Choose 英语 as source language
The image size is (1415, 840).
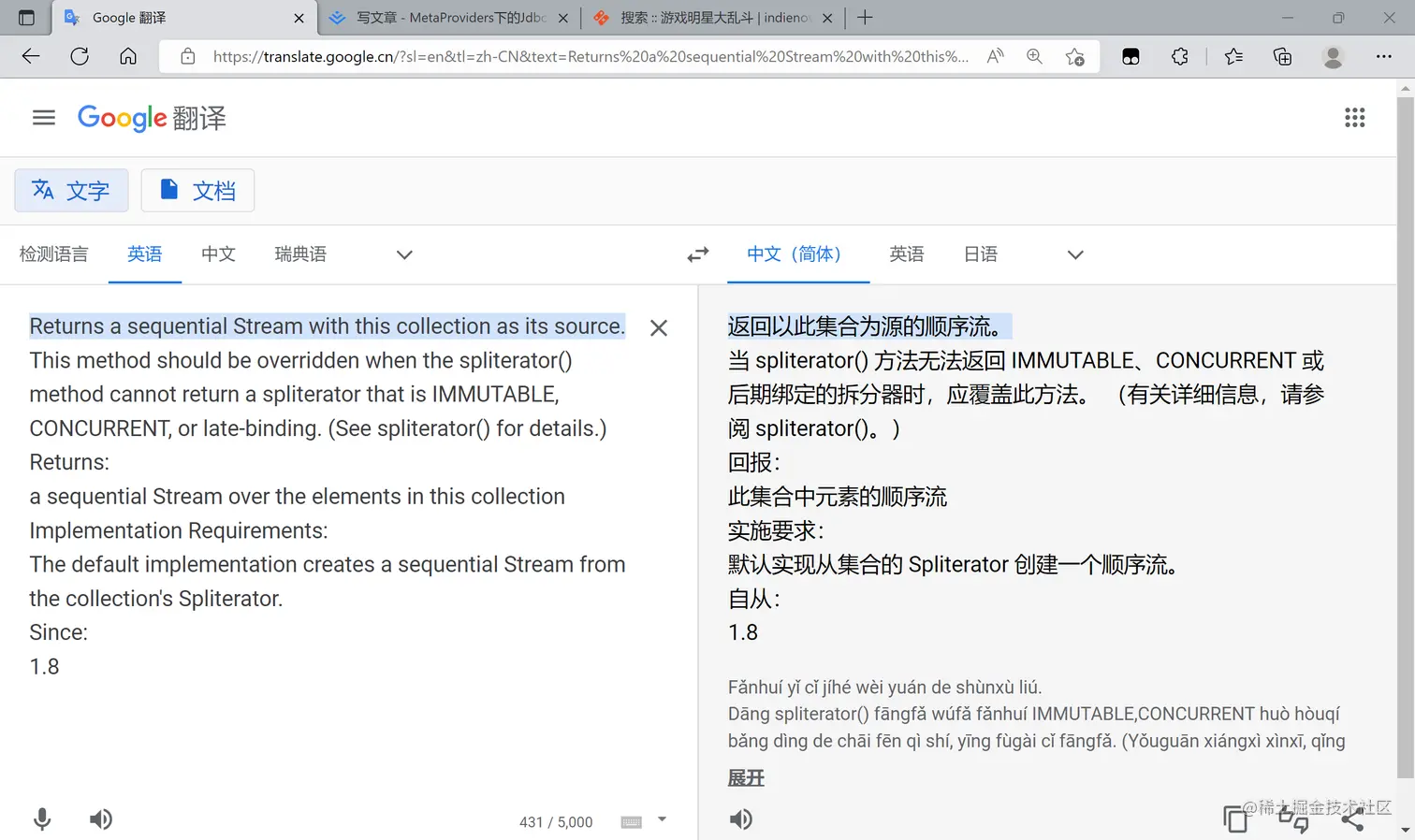(x=145, y=254)
